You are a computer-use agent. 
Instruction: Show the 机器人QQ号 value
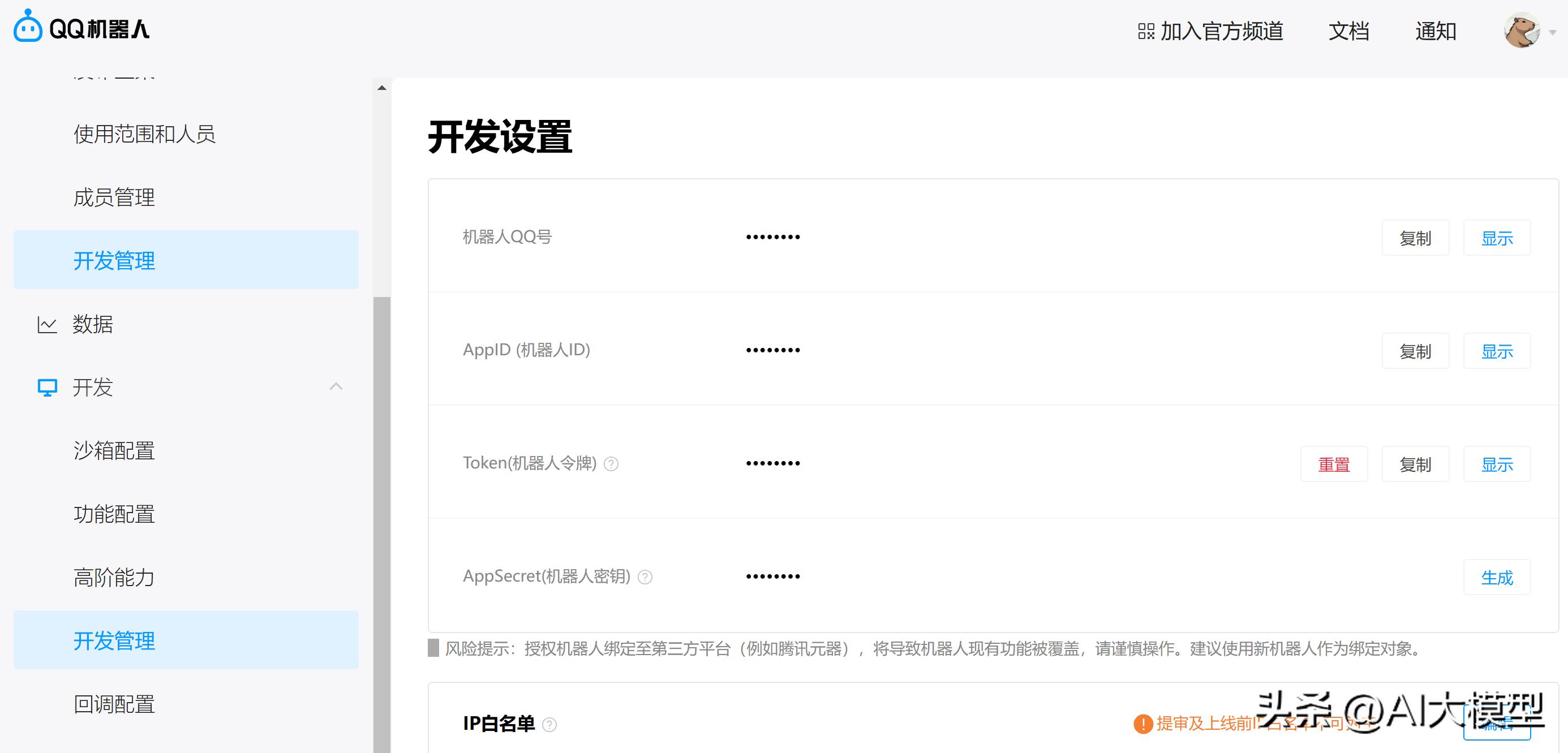click(x=1497, y=238)
